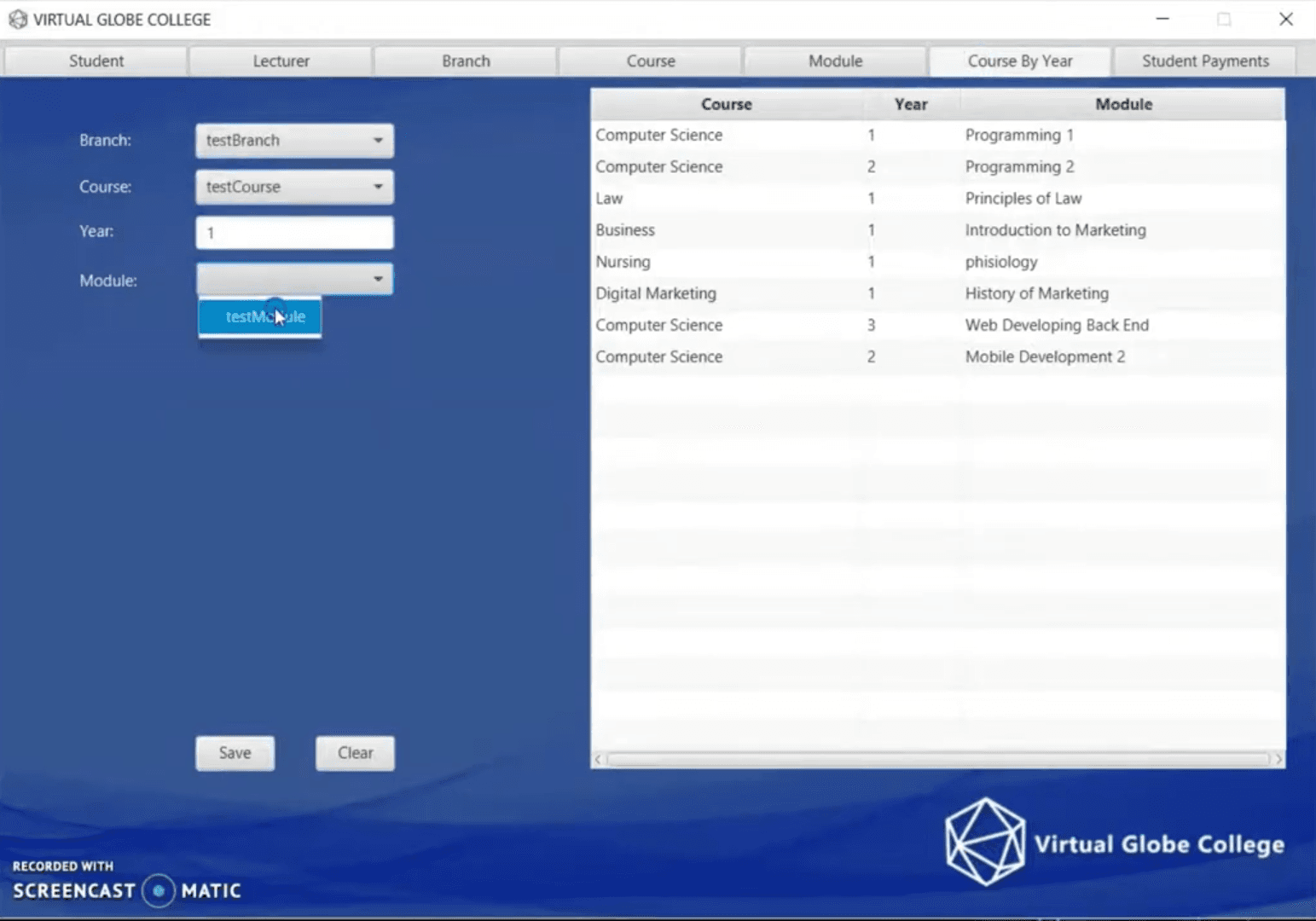The height and width of the screenshot is (921, 1316).
Task: Expand the Branch dropdown showing testBranch
Action: pyautogui.click(x=378, y=141)
